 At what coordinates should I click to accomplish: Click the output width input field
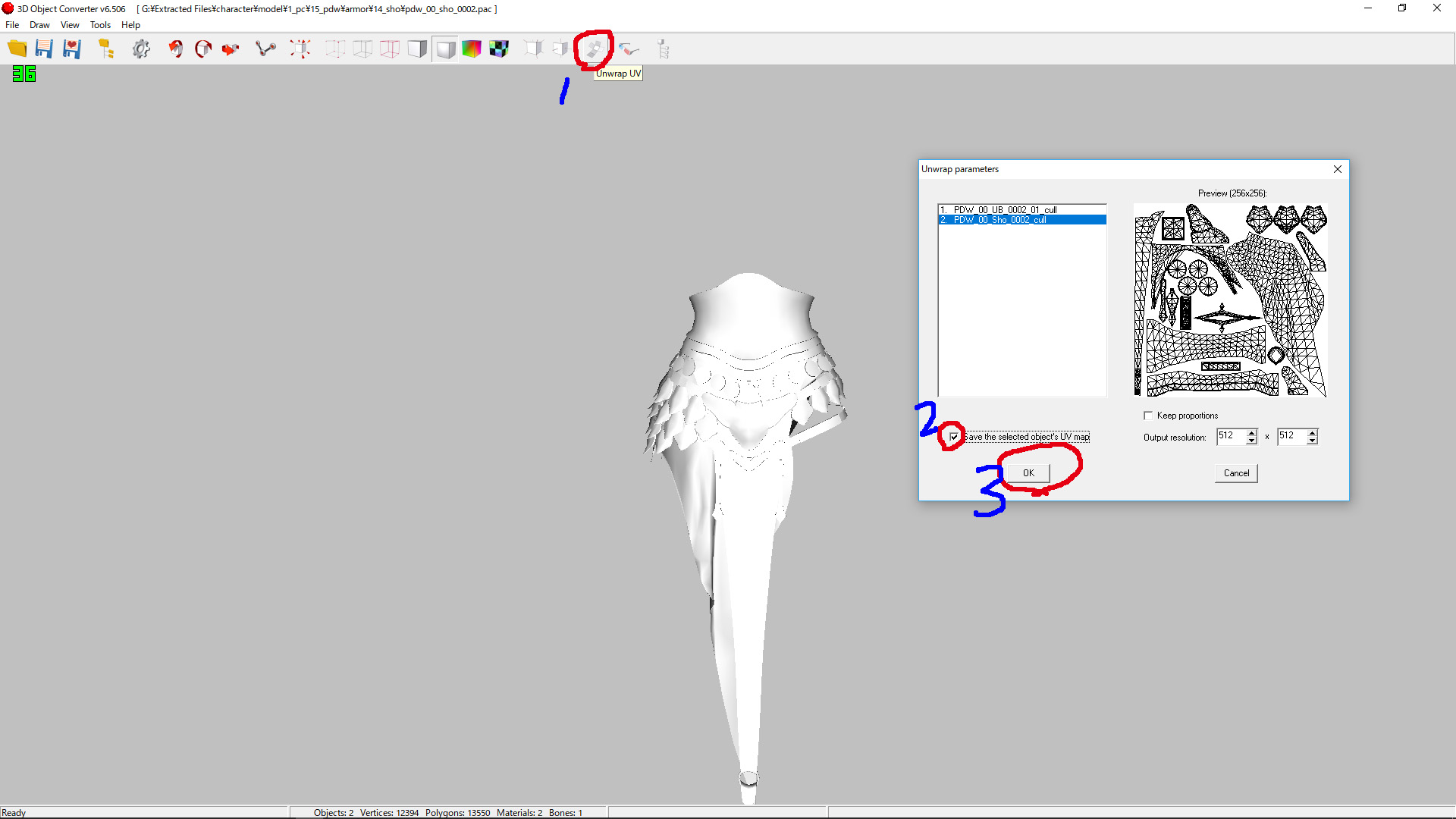click(1230, 436)
